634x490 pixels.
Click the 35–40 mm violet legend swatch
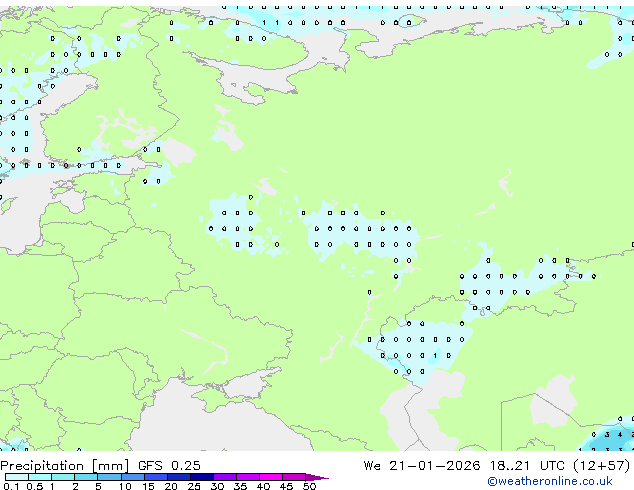(x=248, y=477)
